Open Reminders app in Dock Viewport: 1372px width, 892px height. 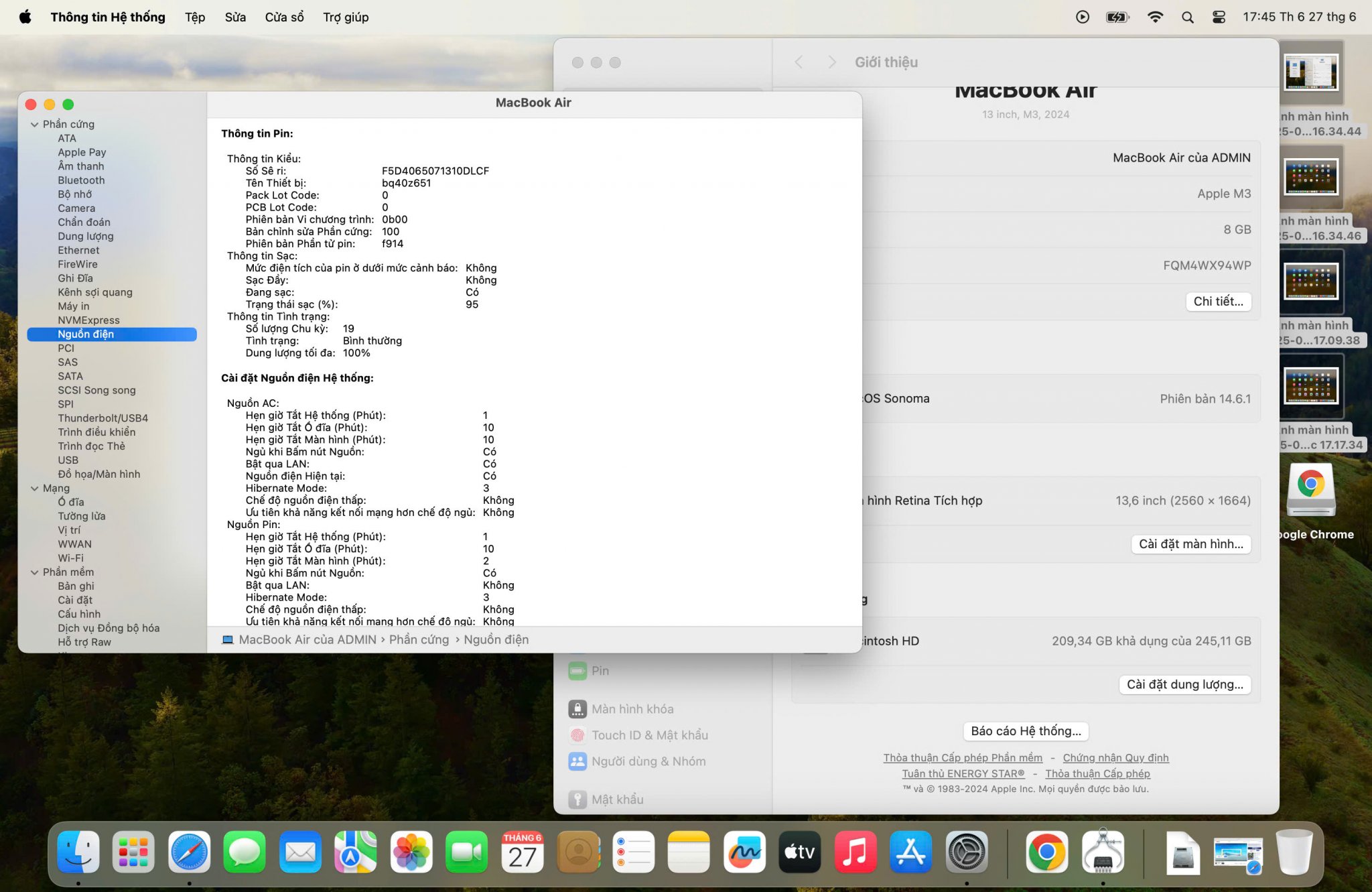coord(634,852)
